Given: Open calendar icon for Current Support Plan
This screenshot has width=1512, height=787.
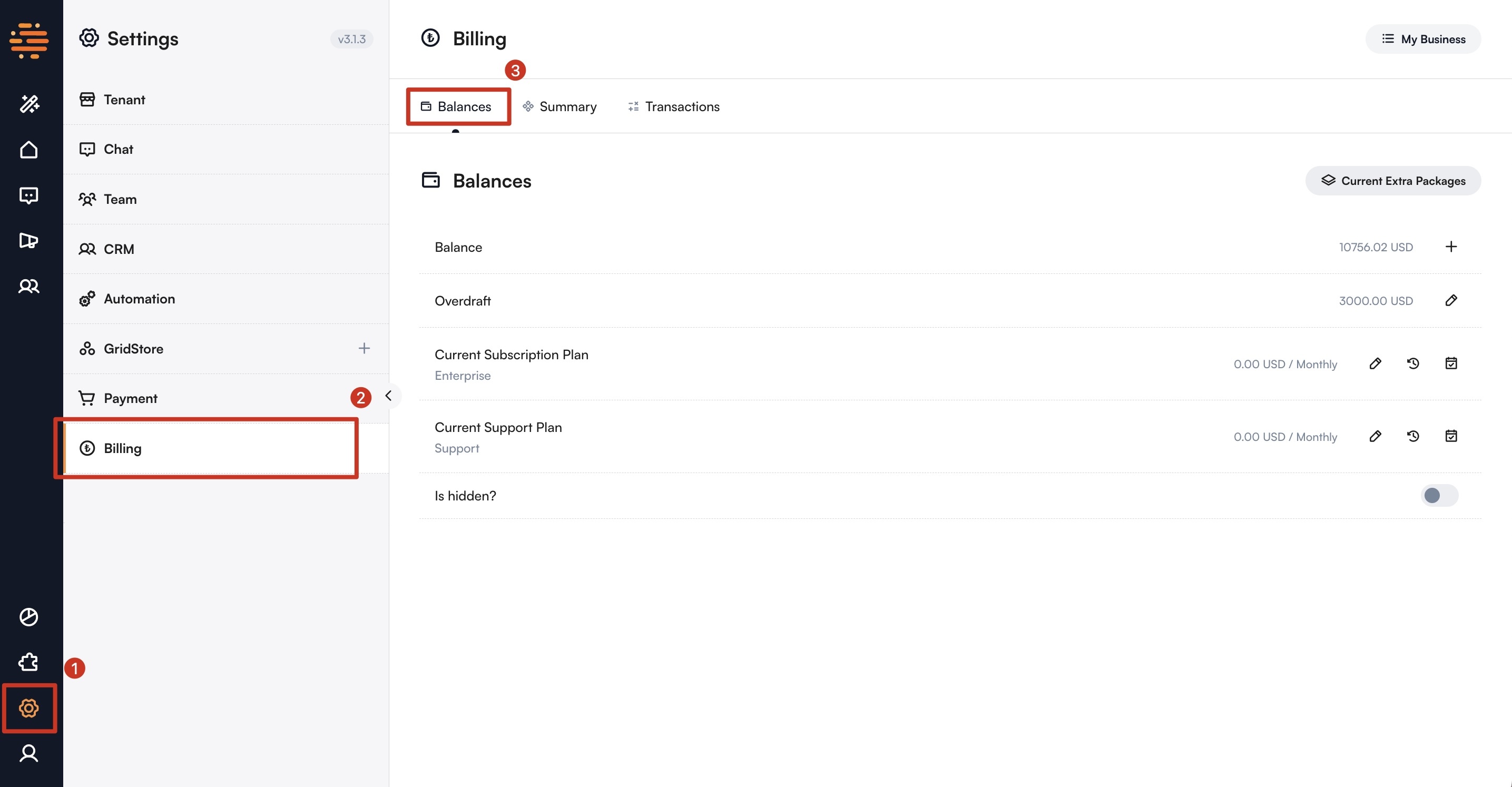Looking at the screenshot, I should click(1450, 436).
